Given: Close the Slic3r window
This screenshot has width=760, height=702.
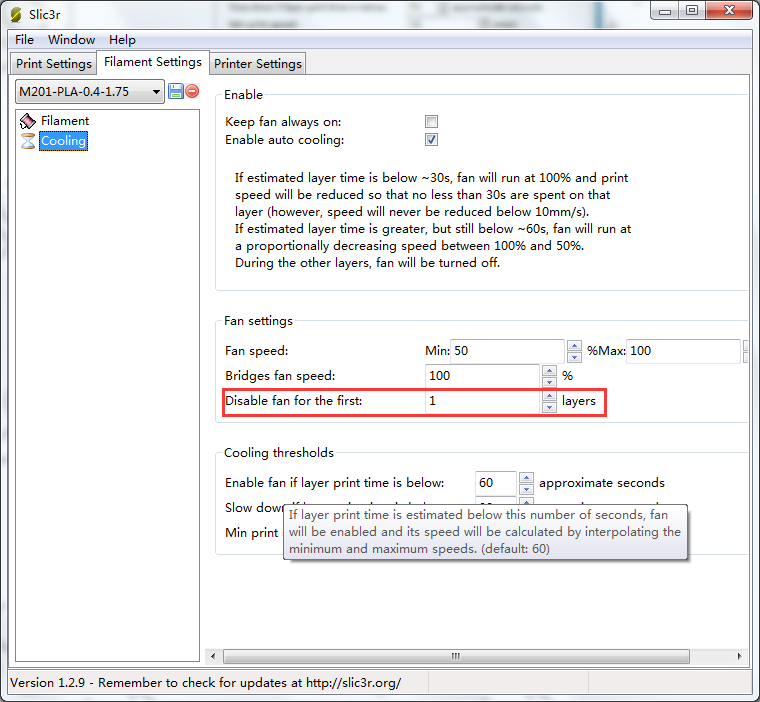Looking at the screenshot, I should click(x=729, y=11).
